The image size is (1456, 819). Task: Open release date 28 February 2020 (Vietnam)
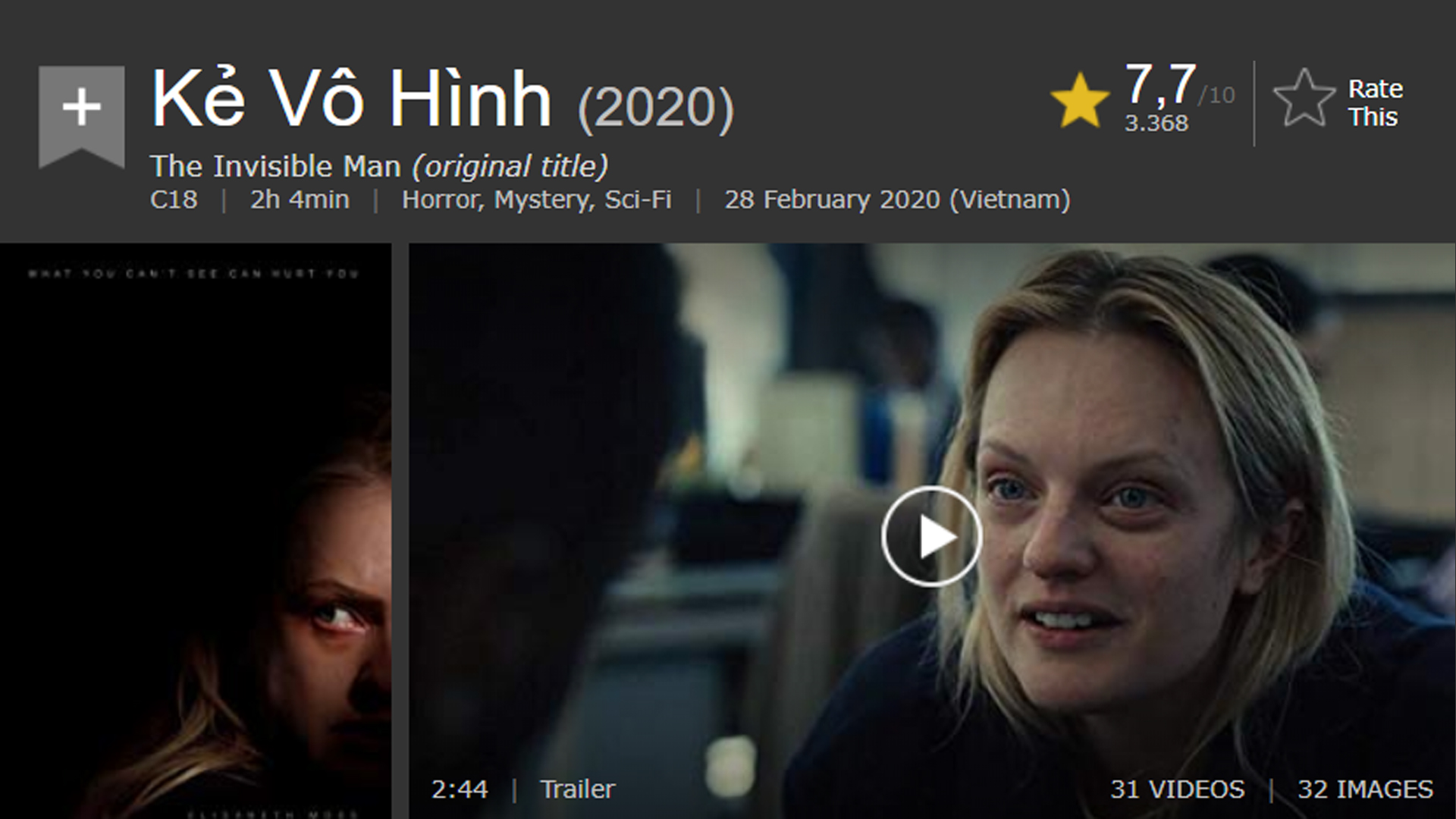[897, 199]
